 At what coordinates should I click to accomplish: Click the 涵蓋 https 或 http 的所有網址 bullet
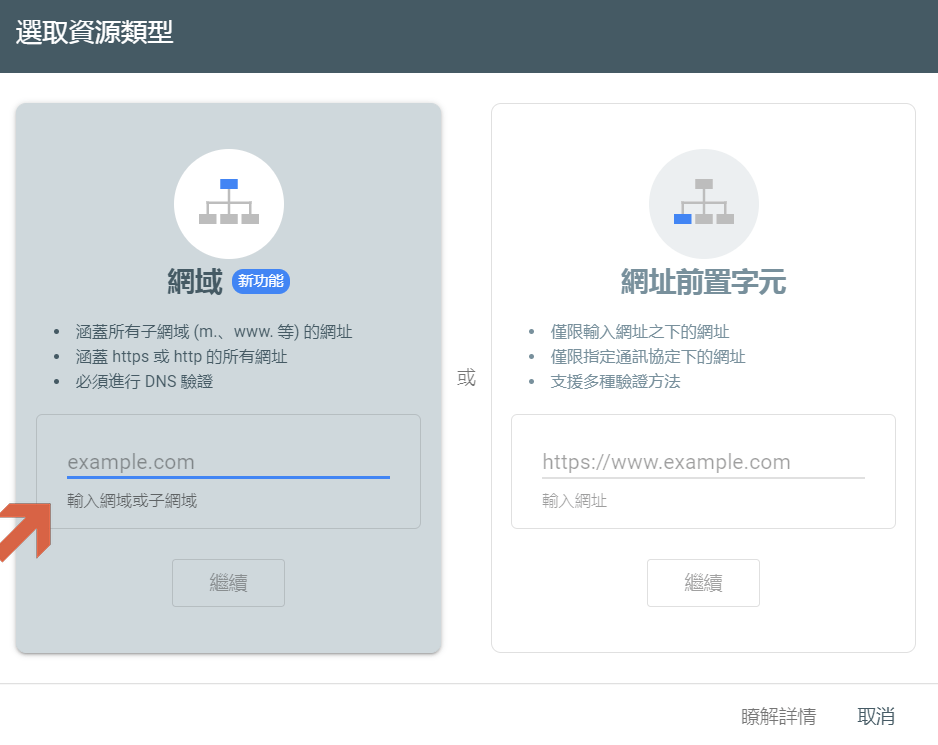181,356
